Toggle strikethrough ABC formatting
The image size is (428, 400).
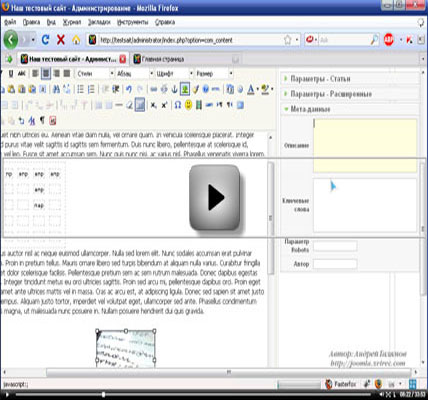pos(22,73)
